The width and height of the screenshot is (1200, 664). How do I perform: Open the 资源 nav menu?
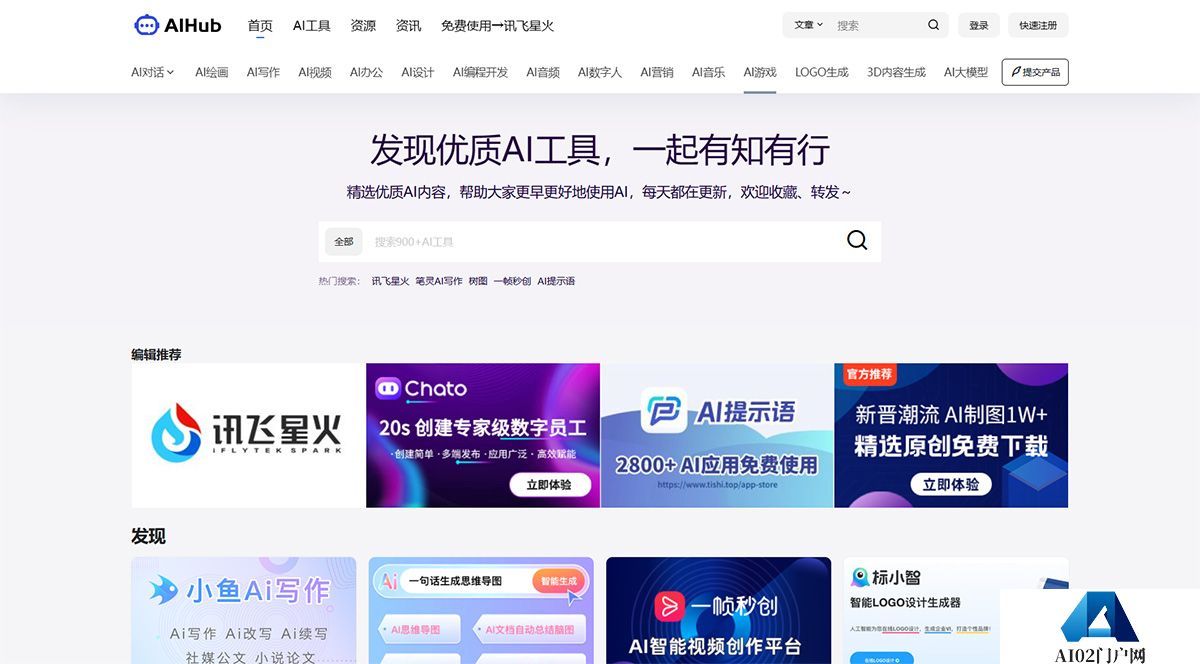click(x=363, y=26)
